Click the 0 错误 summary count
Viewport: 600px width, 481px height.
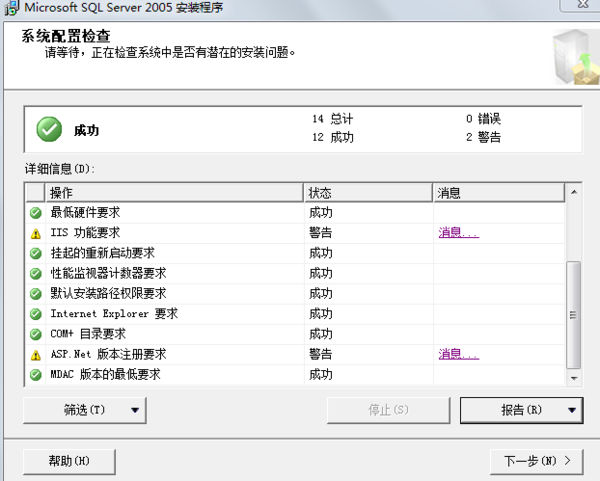click(x=483, y=119)
